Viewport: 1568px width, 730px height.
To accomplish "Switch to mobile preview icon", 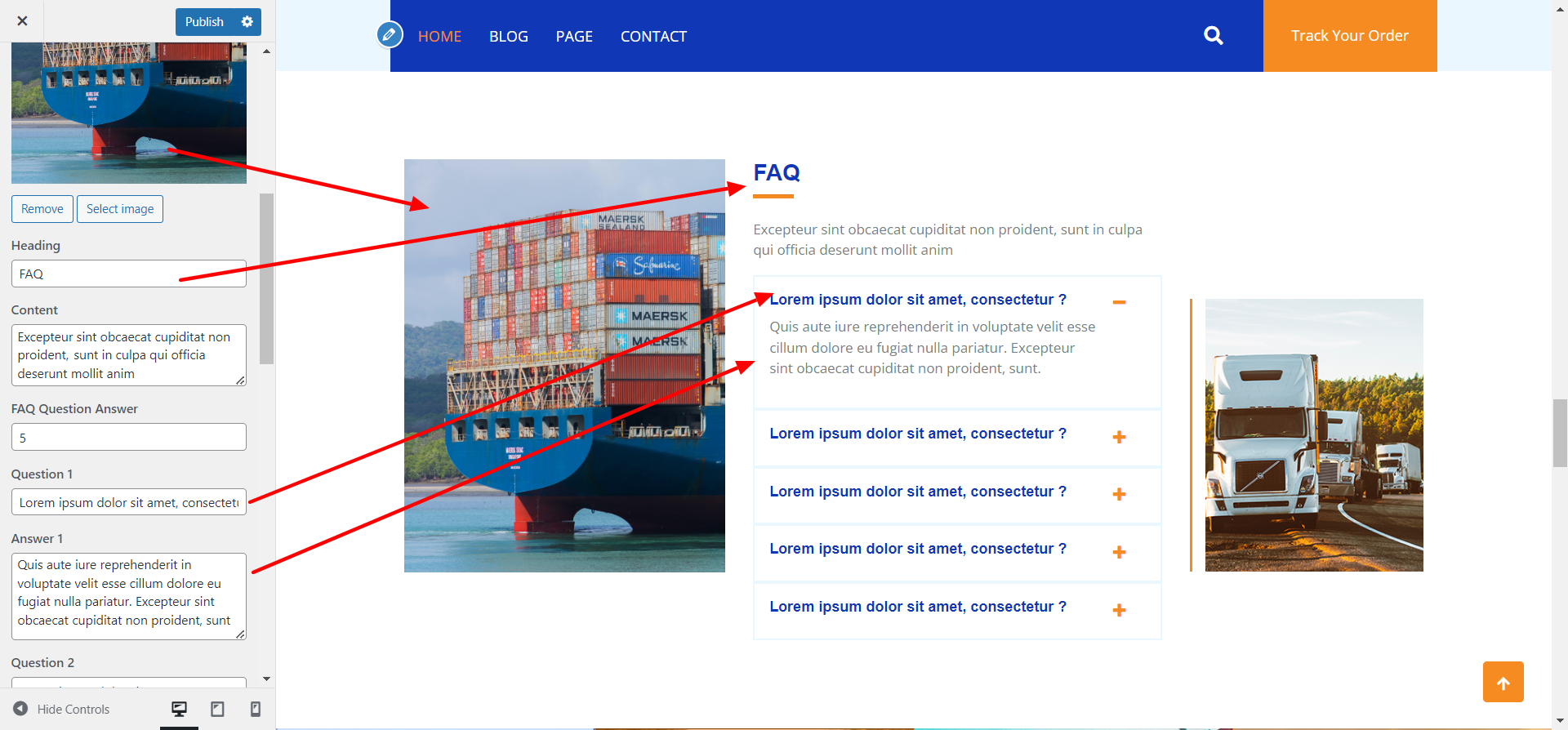I will (255, 709).
